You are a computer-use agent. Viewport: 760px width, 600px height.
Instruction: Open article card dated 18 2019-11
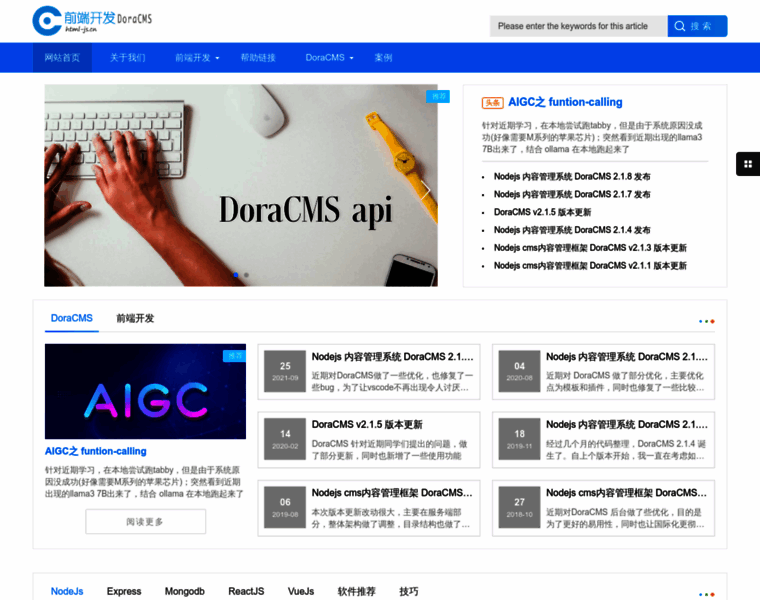(x=603, y=440)
